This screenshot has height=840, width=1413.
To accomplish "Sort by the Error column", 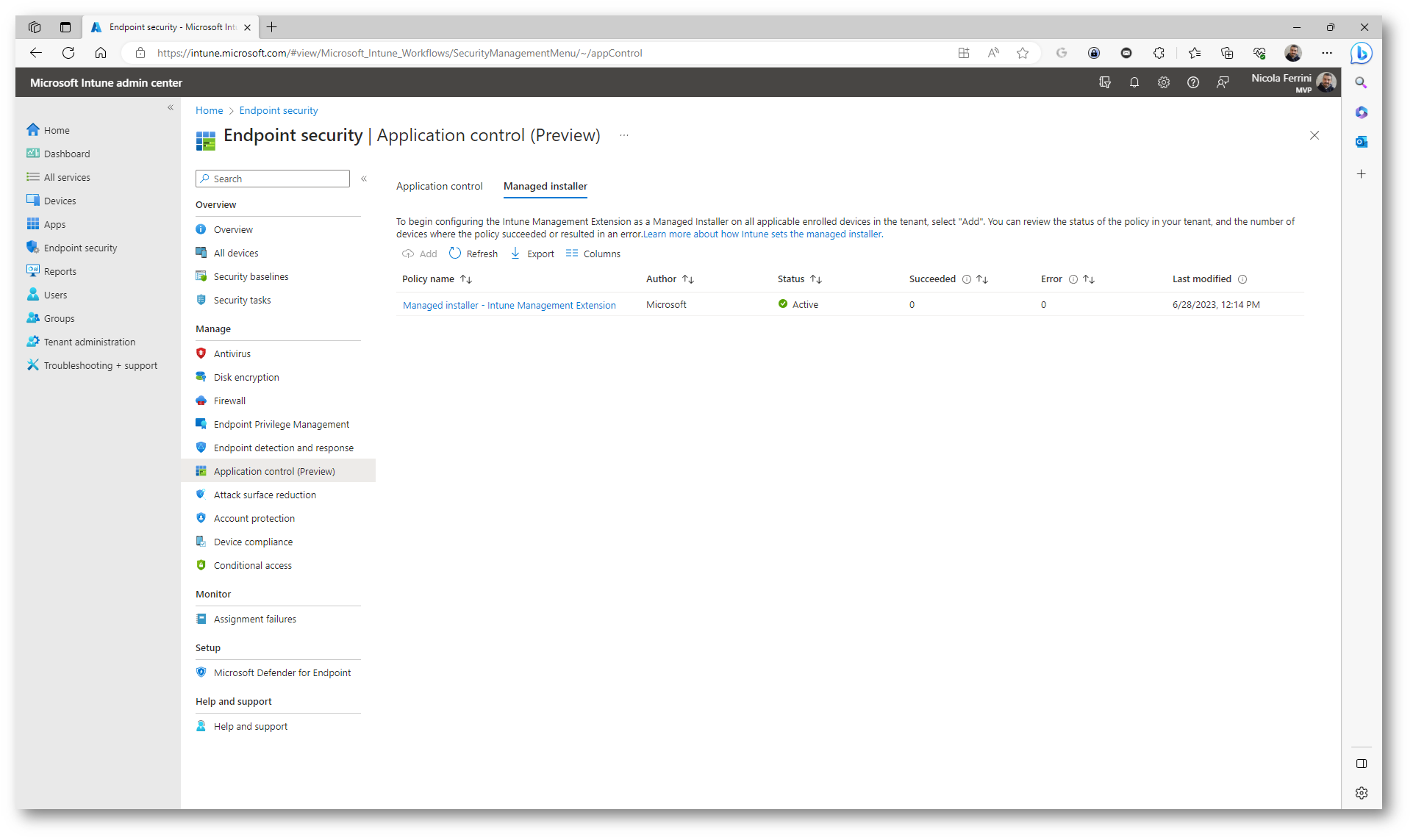I will (x=1089, y=279).
